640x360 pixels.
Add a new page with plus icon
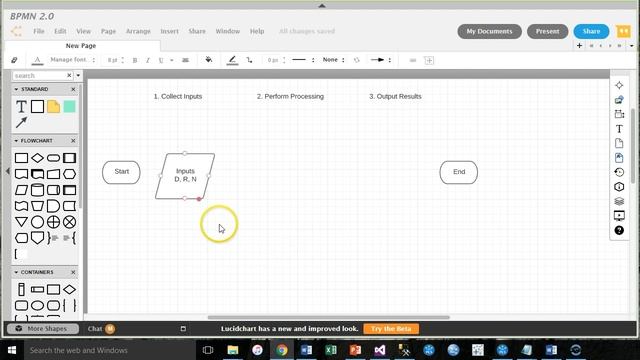click(x=579, y=45)
